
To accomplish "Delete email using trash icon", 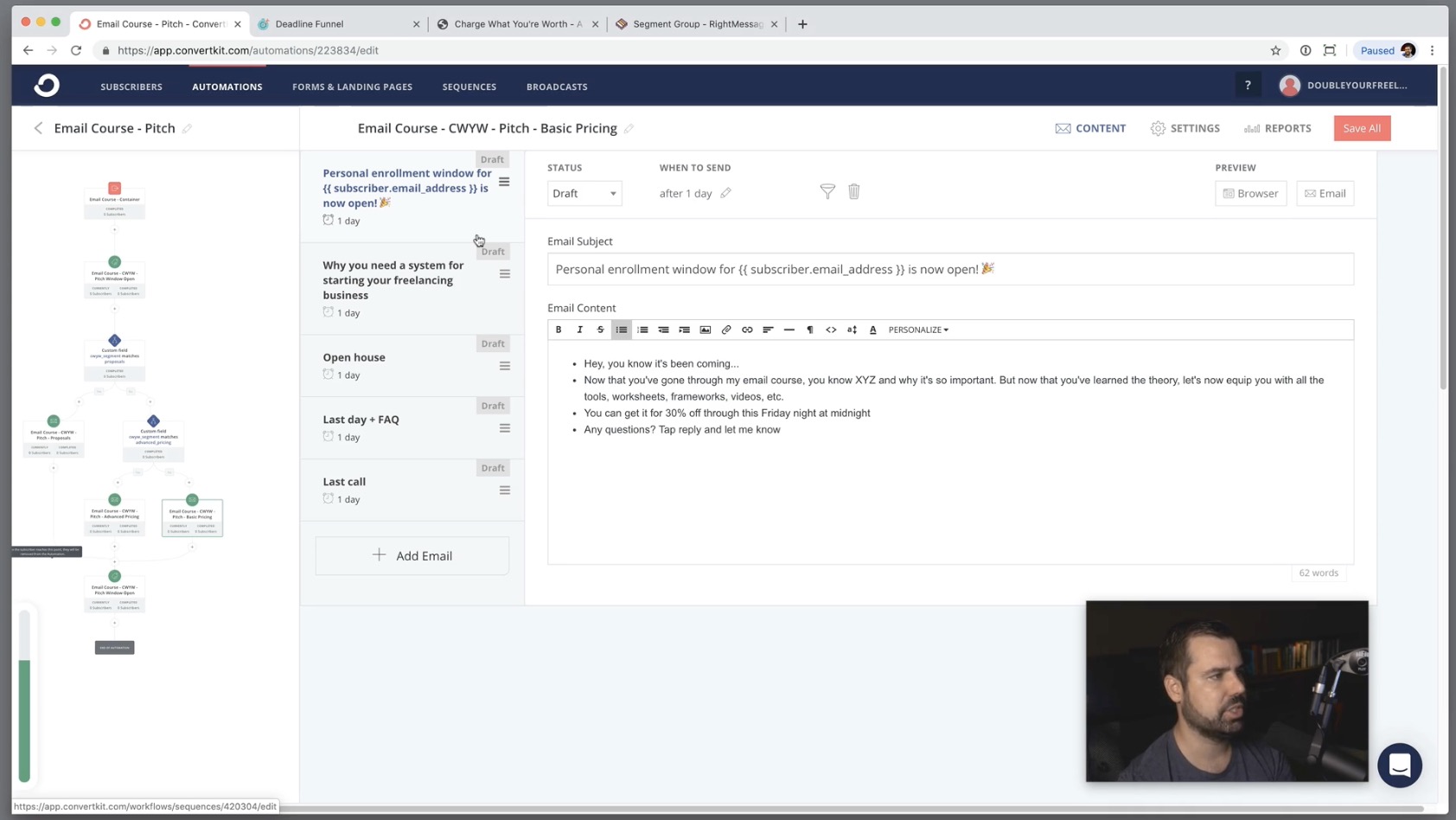I will 853,192.
